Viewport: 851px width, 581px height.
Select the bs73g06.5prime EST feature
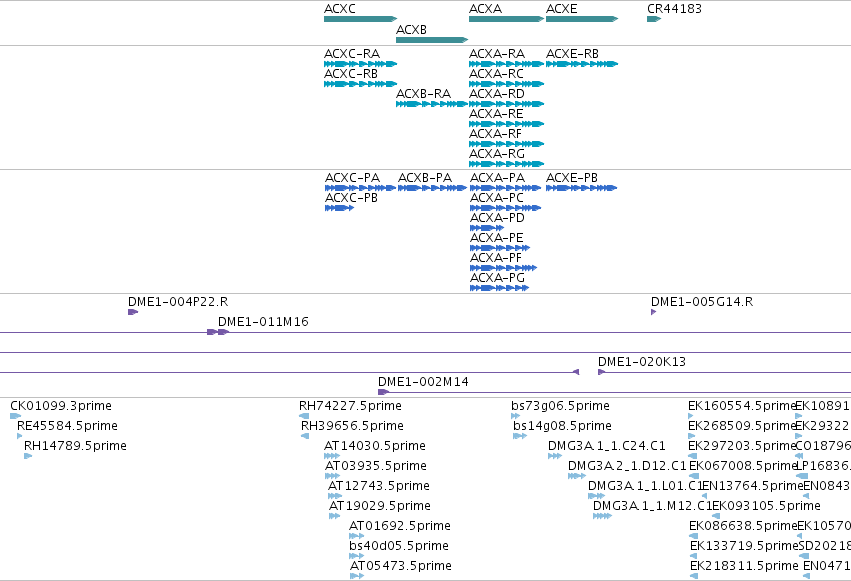pyautogui.click(x=516, y=416)
